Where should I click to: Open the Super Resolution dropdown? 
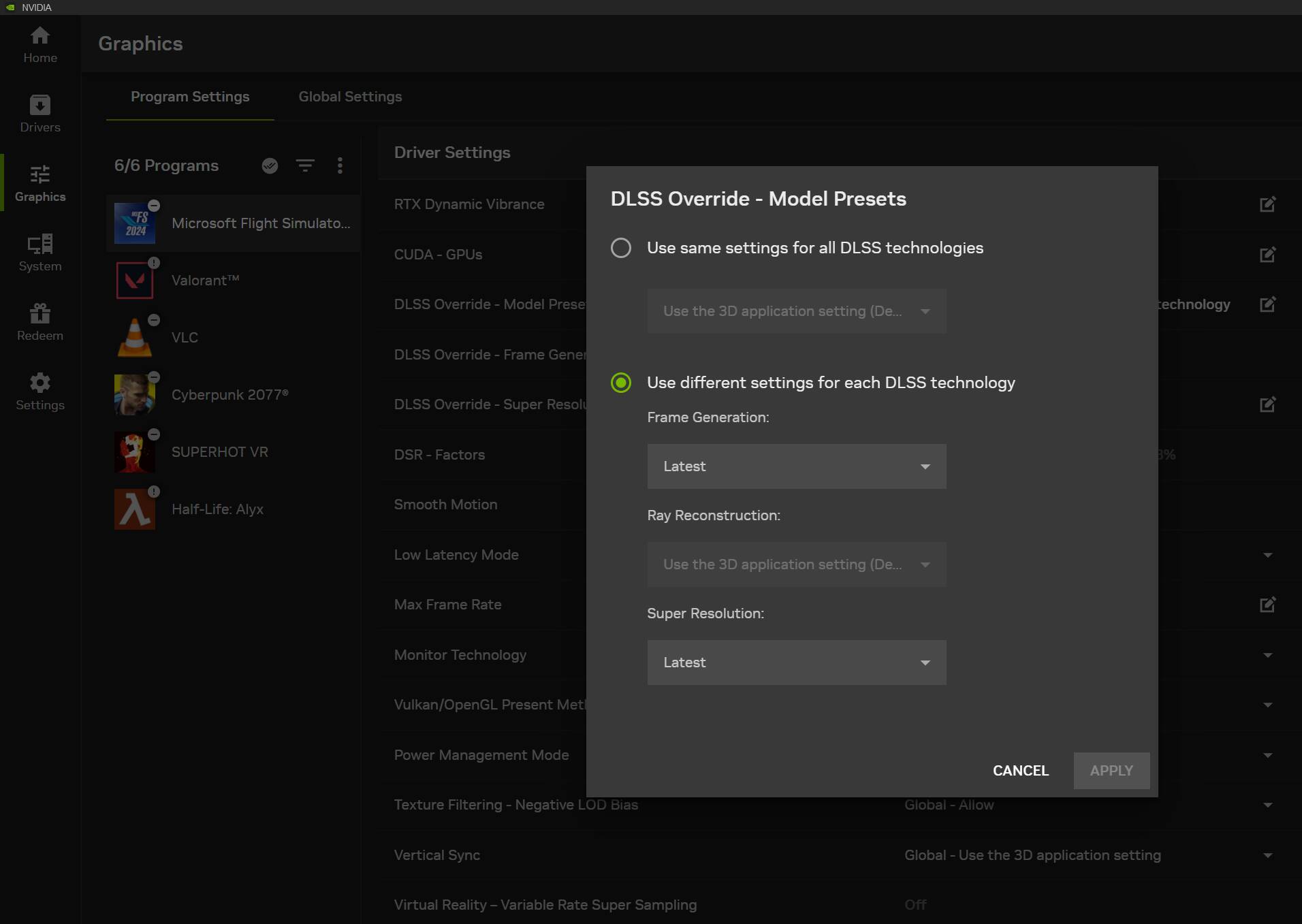coord(795,662)
